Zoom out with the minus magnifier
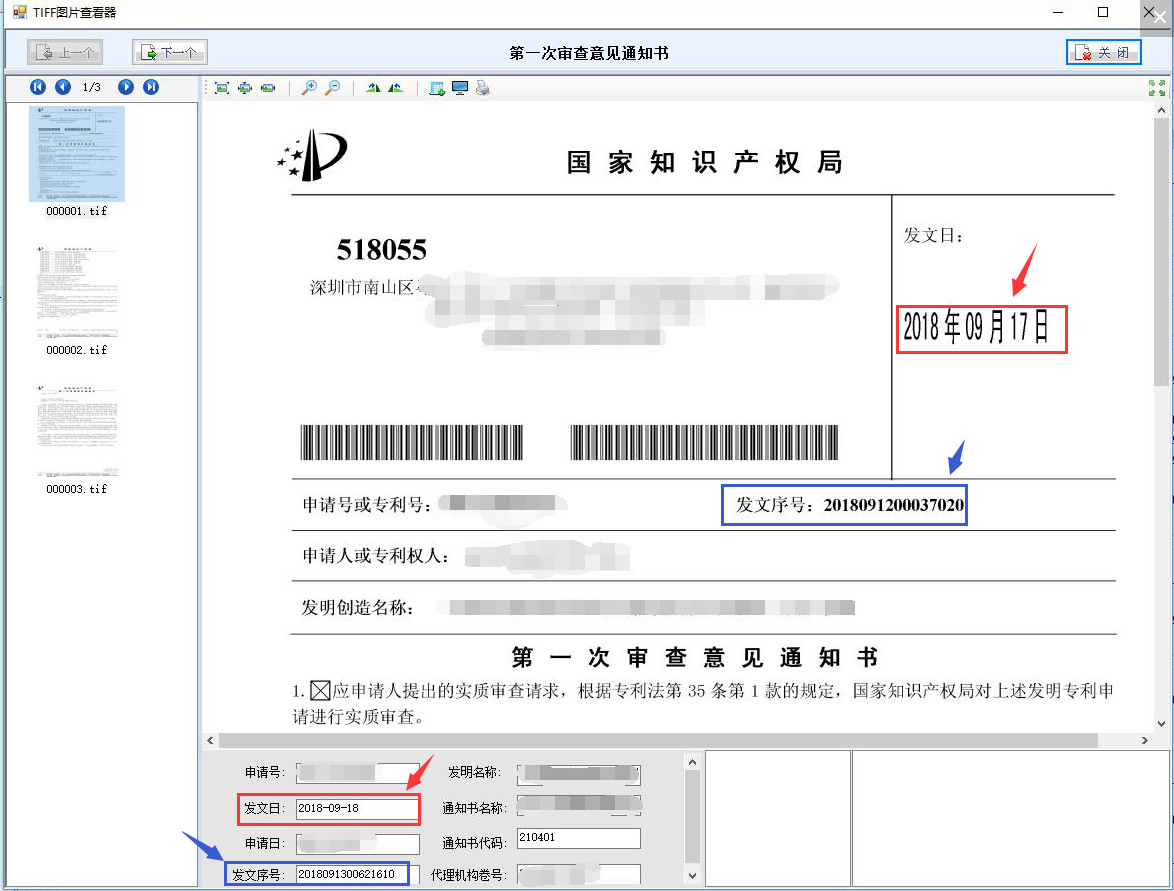1174x891 pixels. tap(332, 88)
